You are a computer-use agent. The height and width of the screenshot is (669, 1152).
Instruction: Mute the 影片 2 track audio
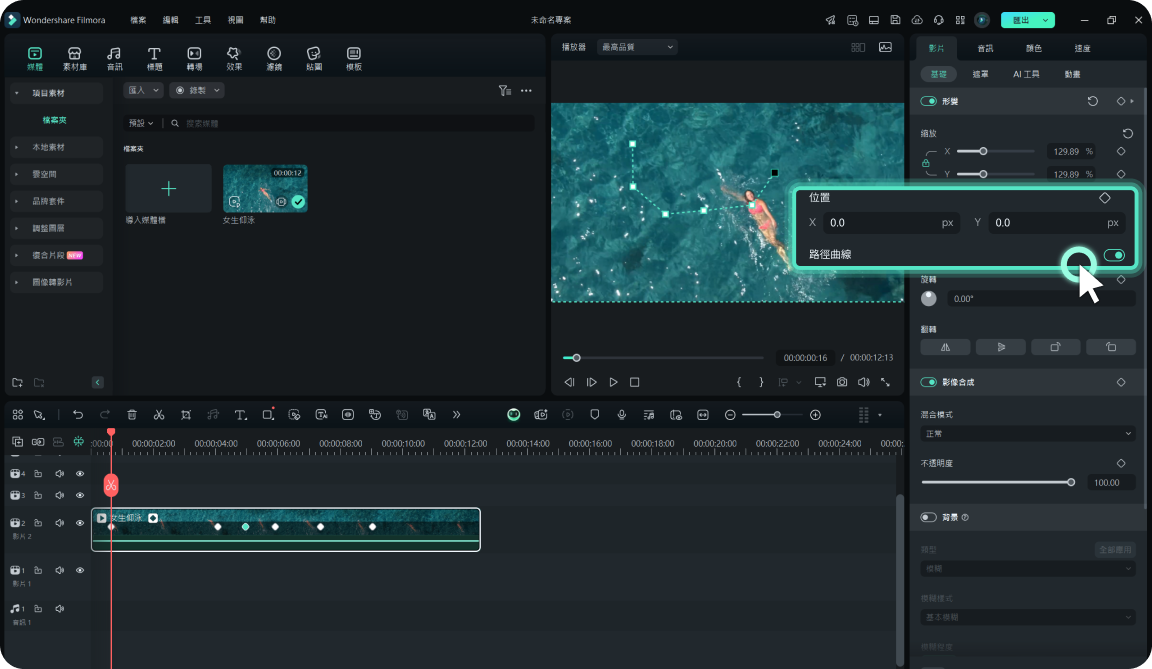pos(60,523)
